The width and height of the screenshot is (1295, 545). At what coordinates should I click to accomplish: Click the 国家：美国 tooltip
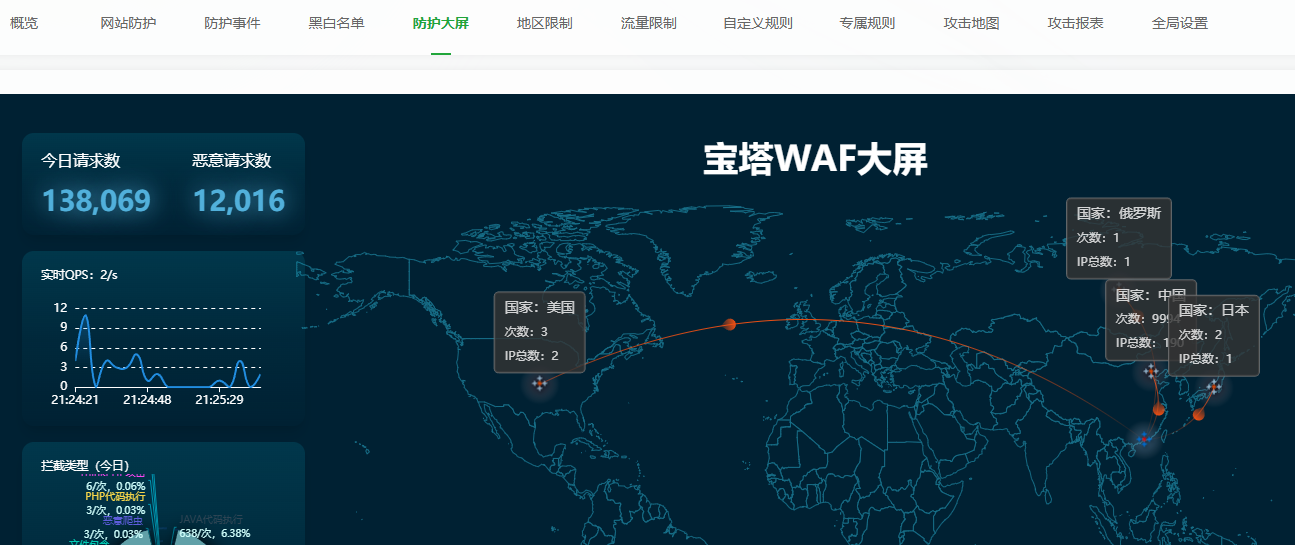tap(539, 332)
